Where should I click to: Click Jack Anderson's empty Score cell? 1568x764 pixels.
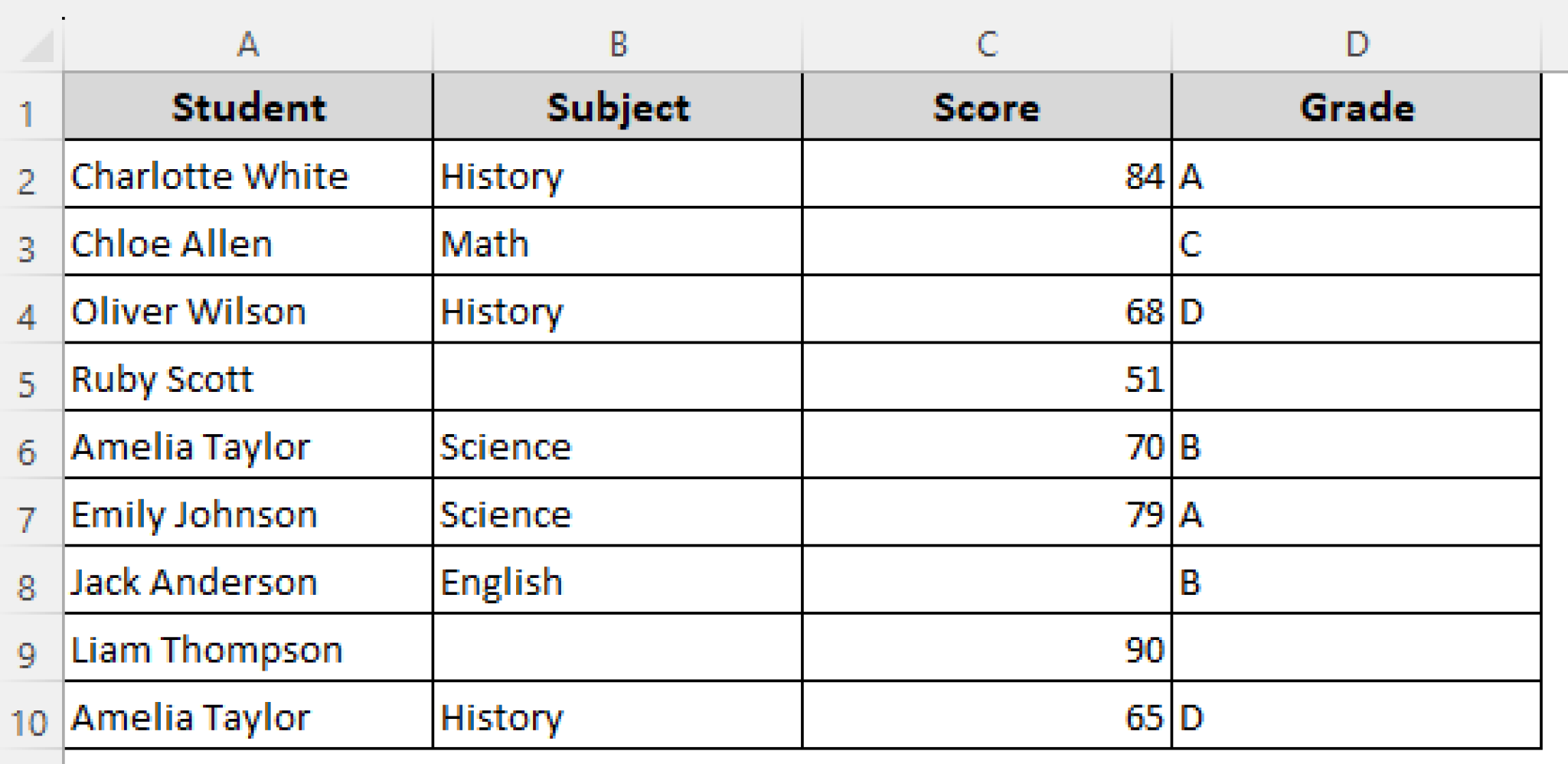[x=987, y=581]
